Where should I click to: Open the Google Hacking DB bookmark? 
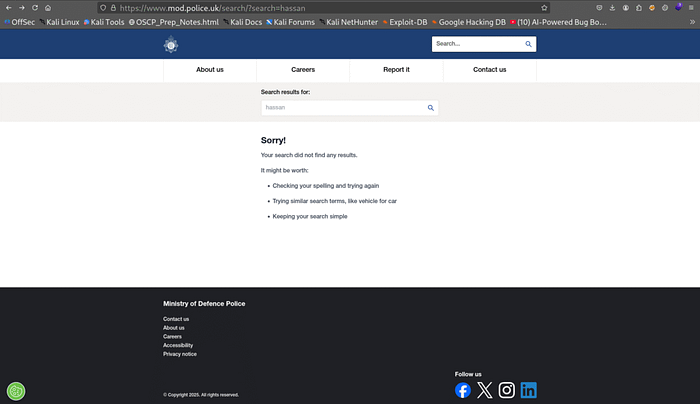point(469,22)
